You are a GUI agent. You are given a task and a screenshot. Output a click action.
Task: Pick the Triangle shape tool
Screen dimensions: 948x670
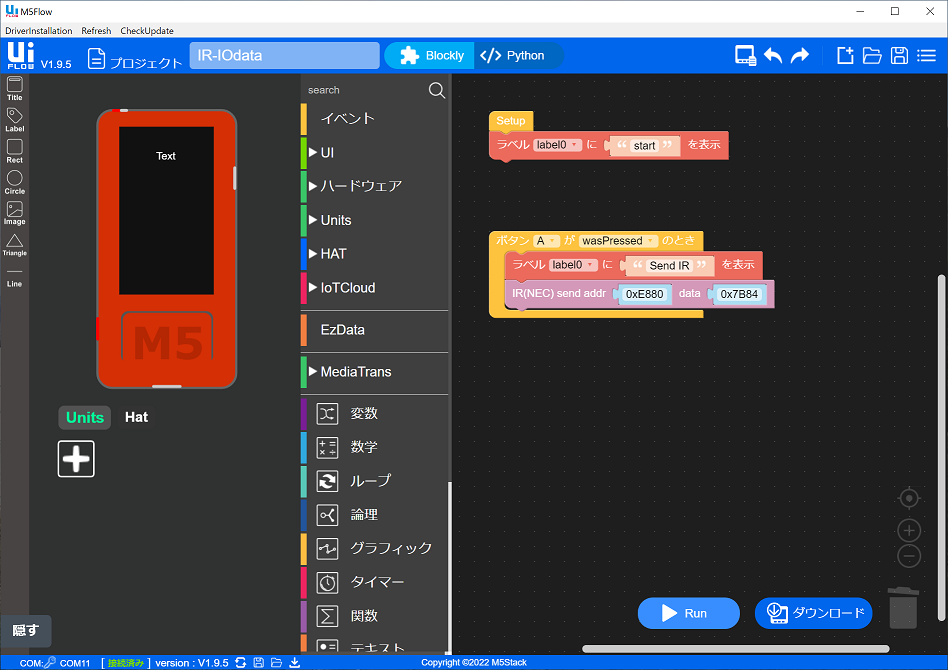15,245
